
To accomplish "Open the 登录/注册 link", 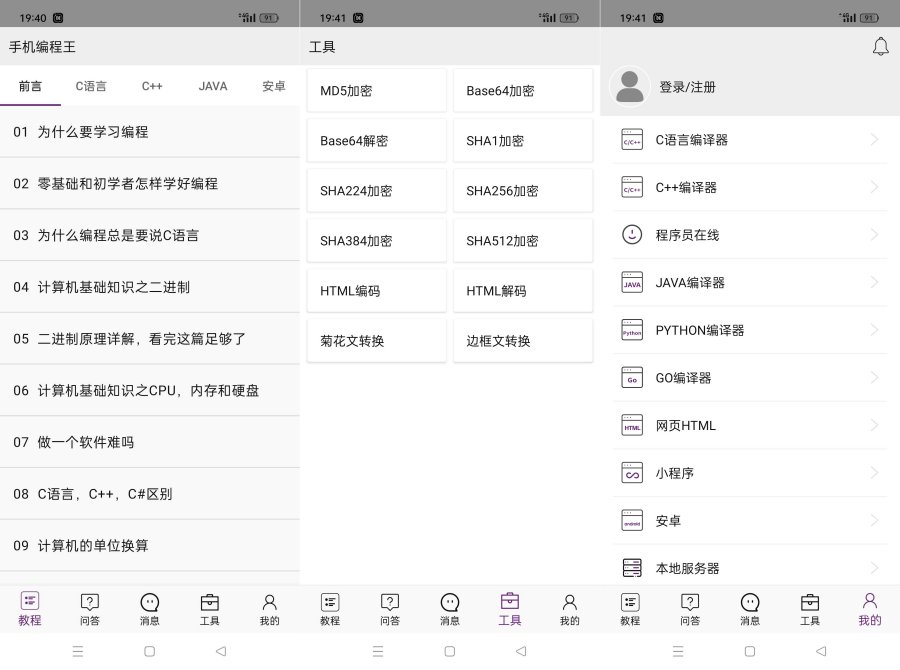I will 687,87.
